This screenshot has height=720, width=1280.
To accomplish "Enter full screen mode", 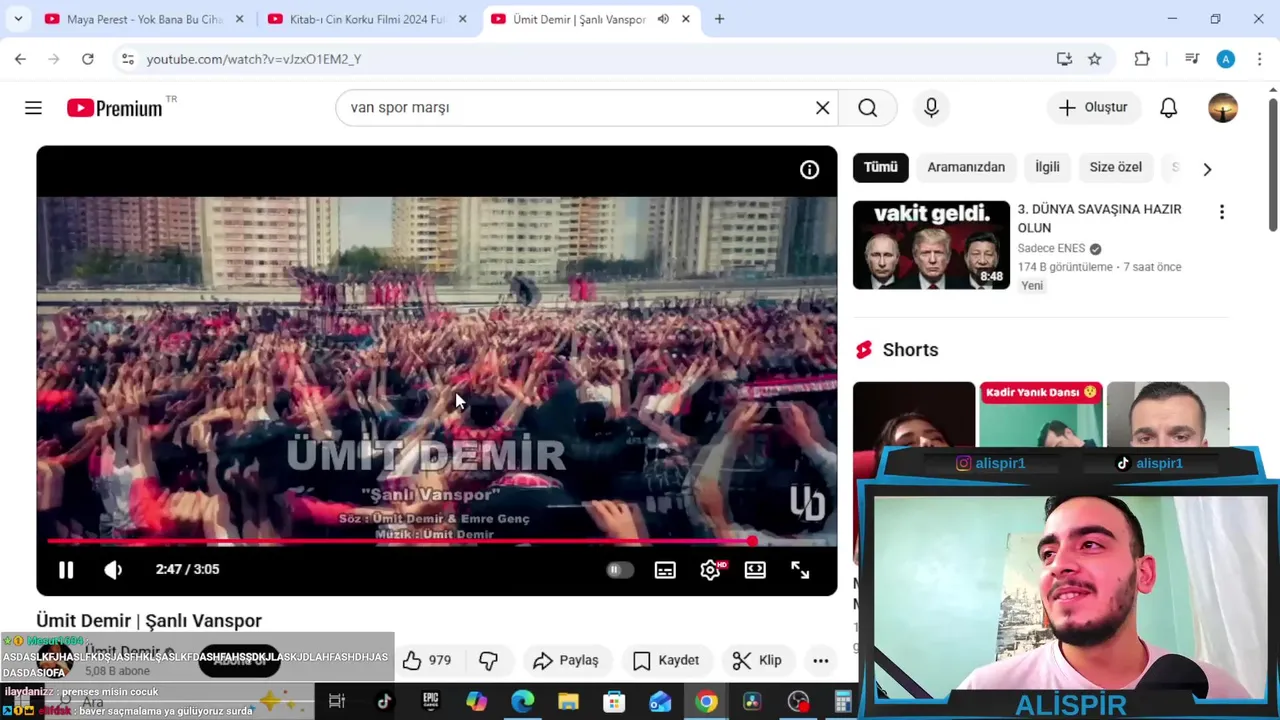I will point(800,570).
